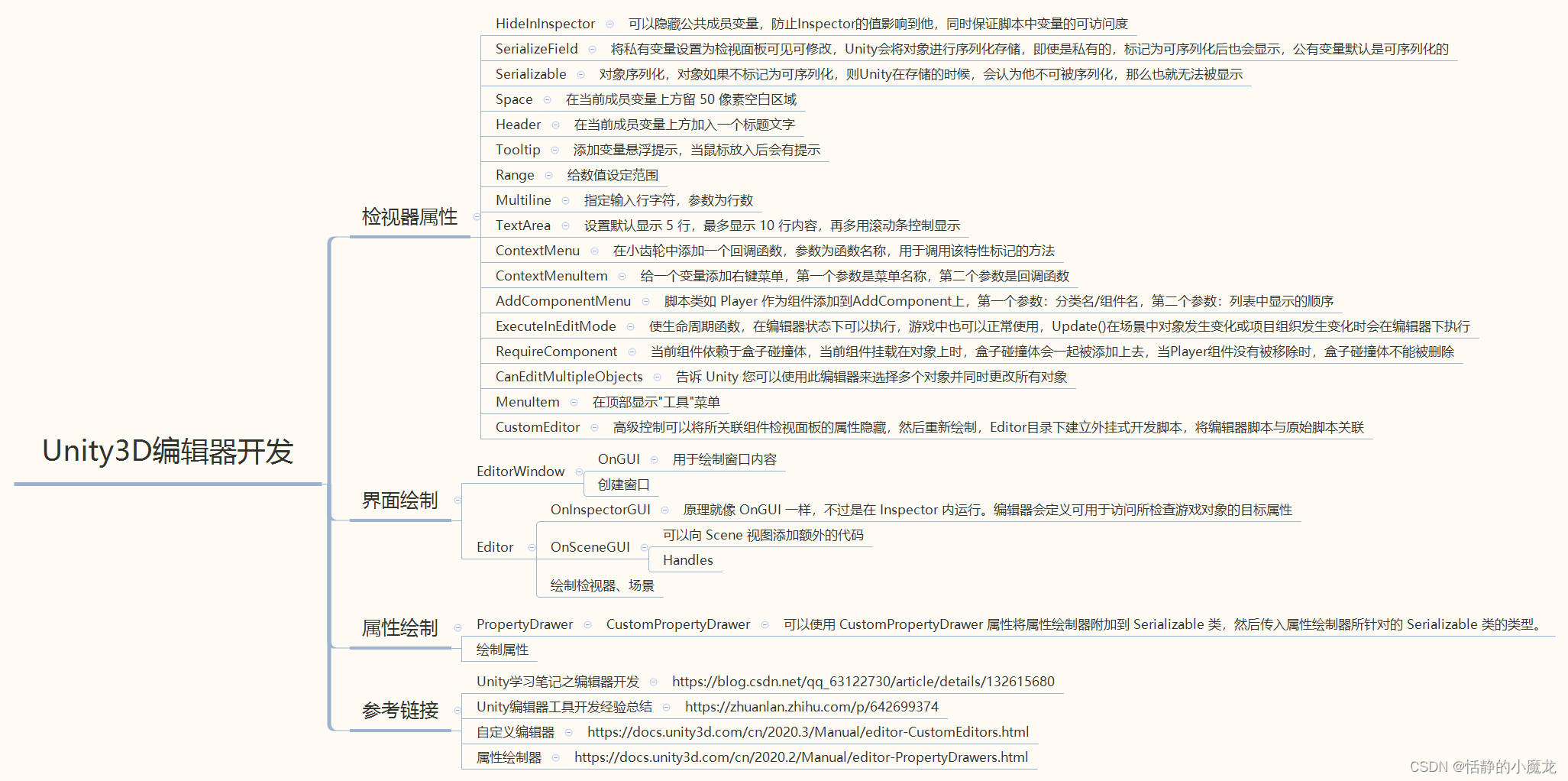
Task: Collapse the 自定义编辑器 node circle
Action: coord(568,732)
